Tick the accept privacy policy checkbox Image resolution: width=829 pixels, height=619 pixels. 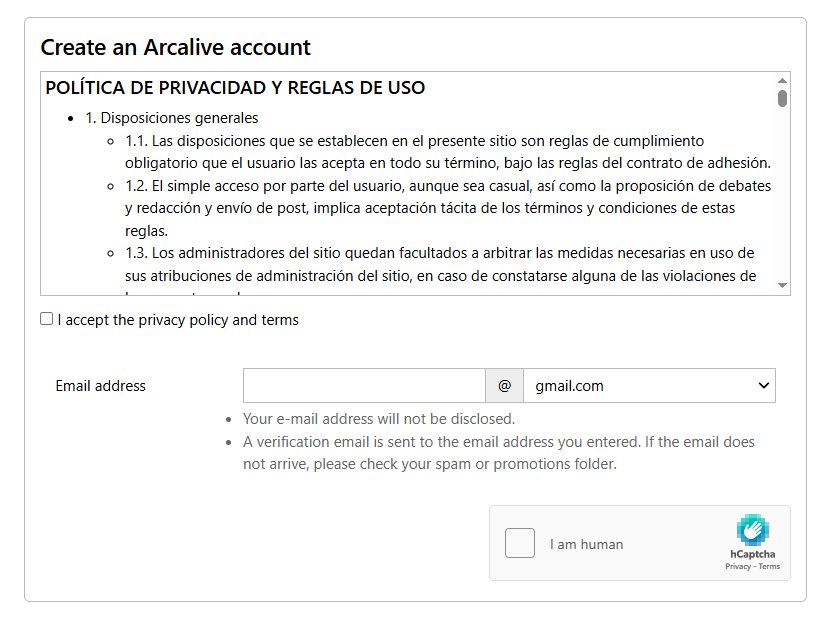tap(47, 319)
